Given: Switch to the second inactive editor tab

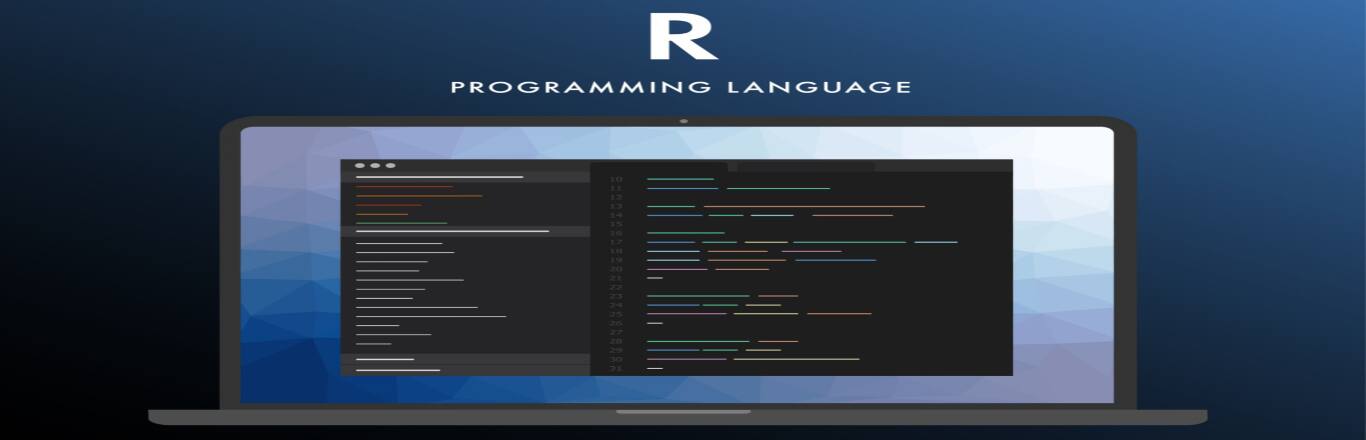Looking at the screenshot, I should [x=806, y=165].
